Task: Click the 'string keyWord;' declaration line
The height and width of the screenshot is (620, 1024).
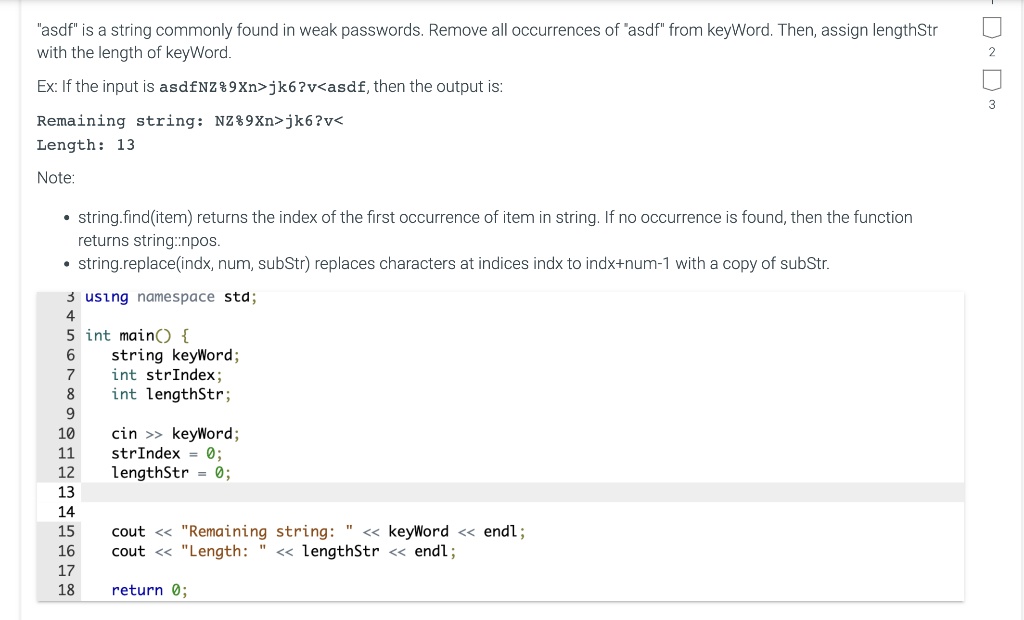Action: pyautogui.click(x=175, y=355)
